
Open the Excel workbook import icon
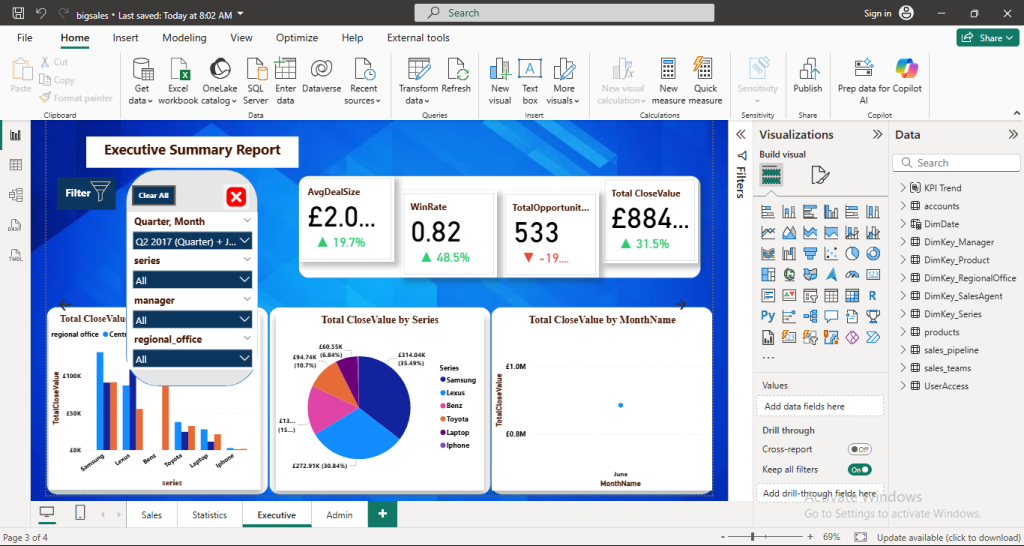coord(179,70)
